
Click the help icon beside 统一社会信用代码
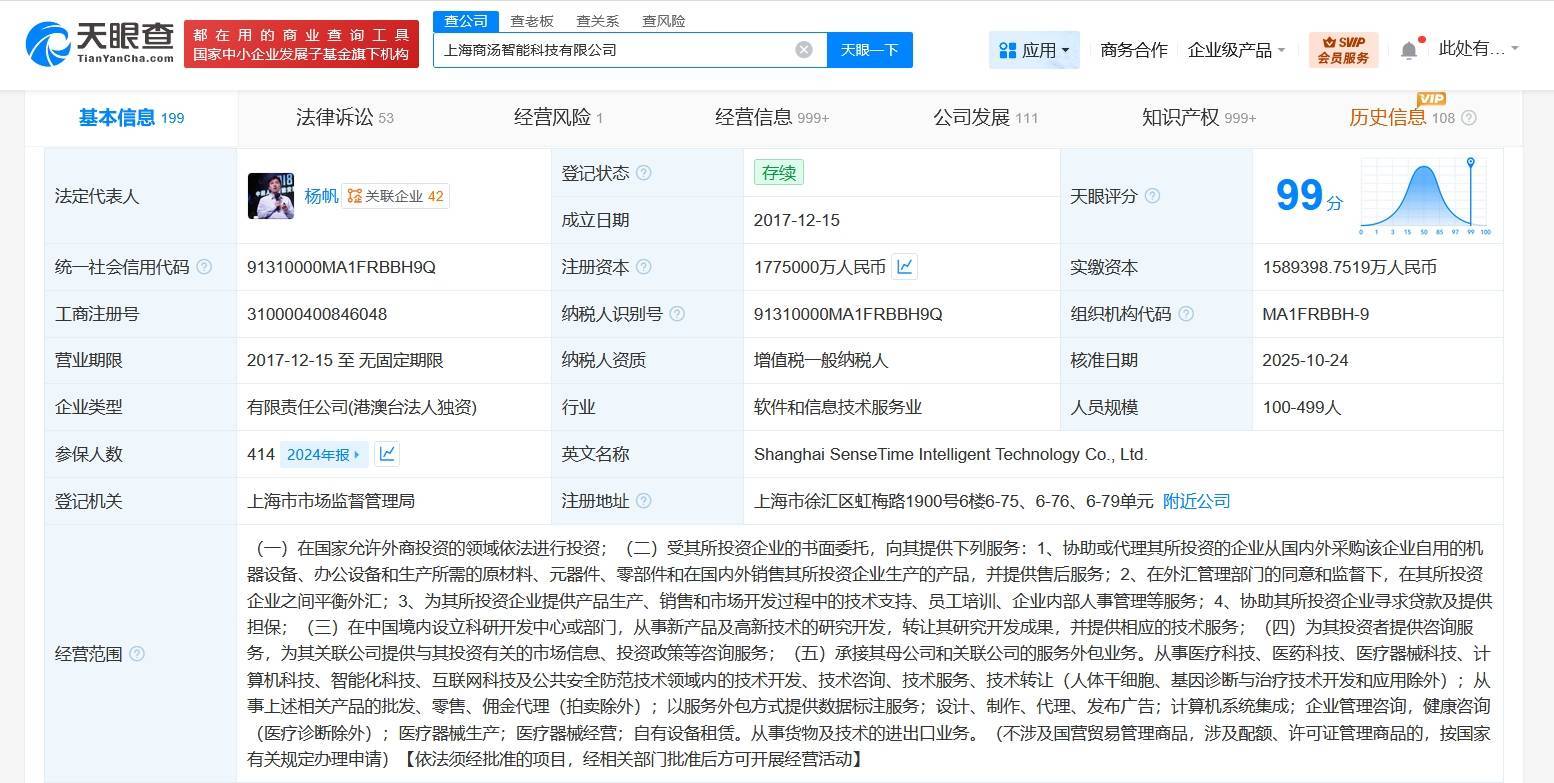click(x=204, y=267)
